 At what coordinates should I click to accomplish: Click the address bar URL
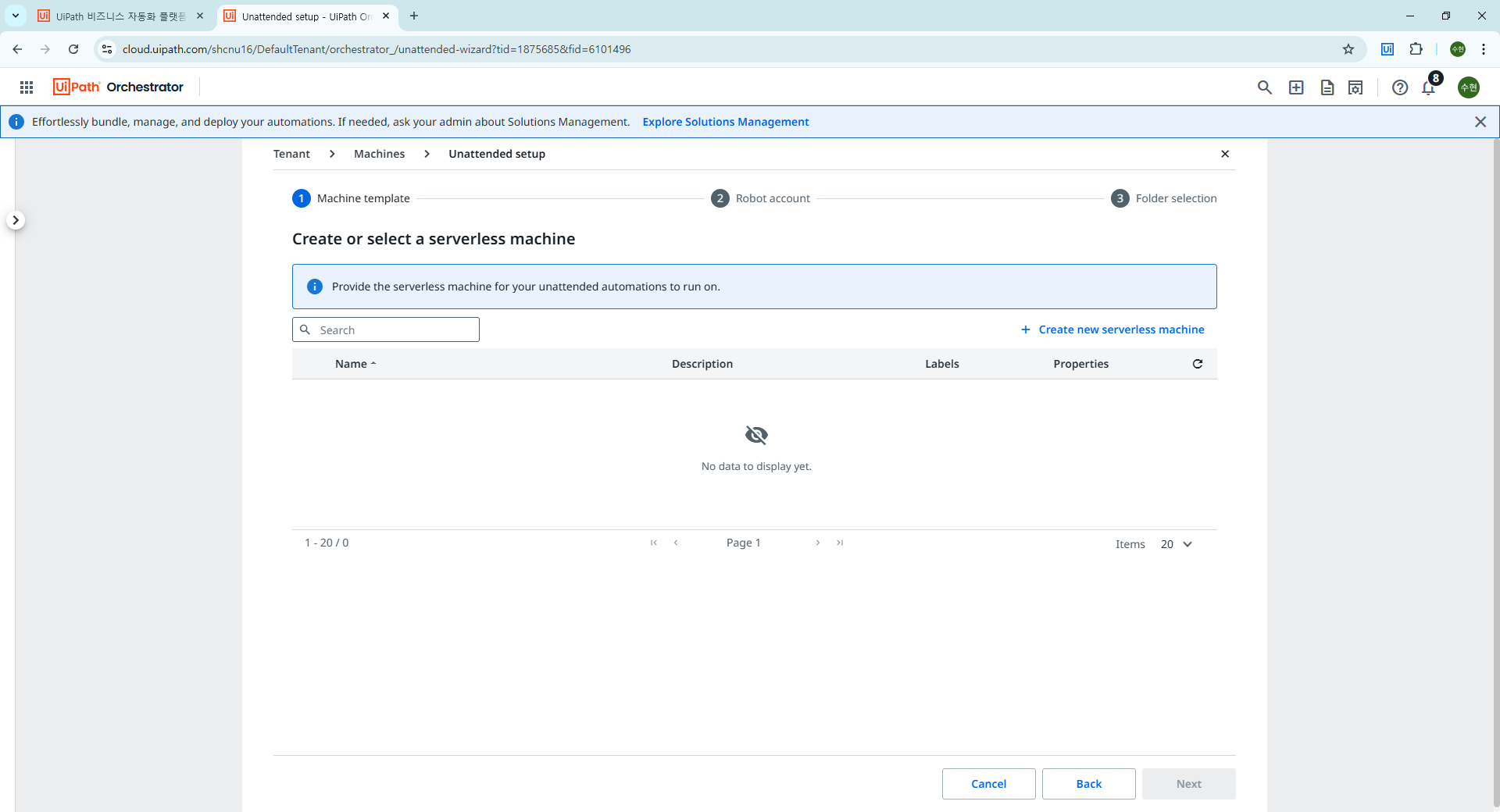(x=377, y=49)
